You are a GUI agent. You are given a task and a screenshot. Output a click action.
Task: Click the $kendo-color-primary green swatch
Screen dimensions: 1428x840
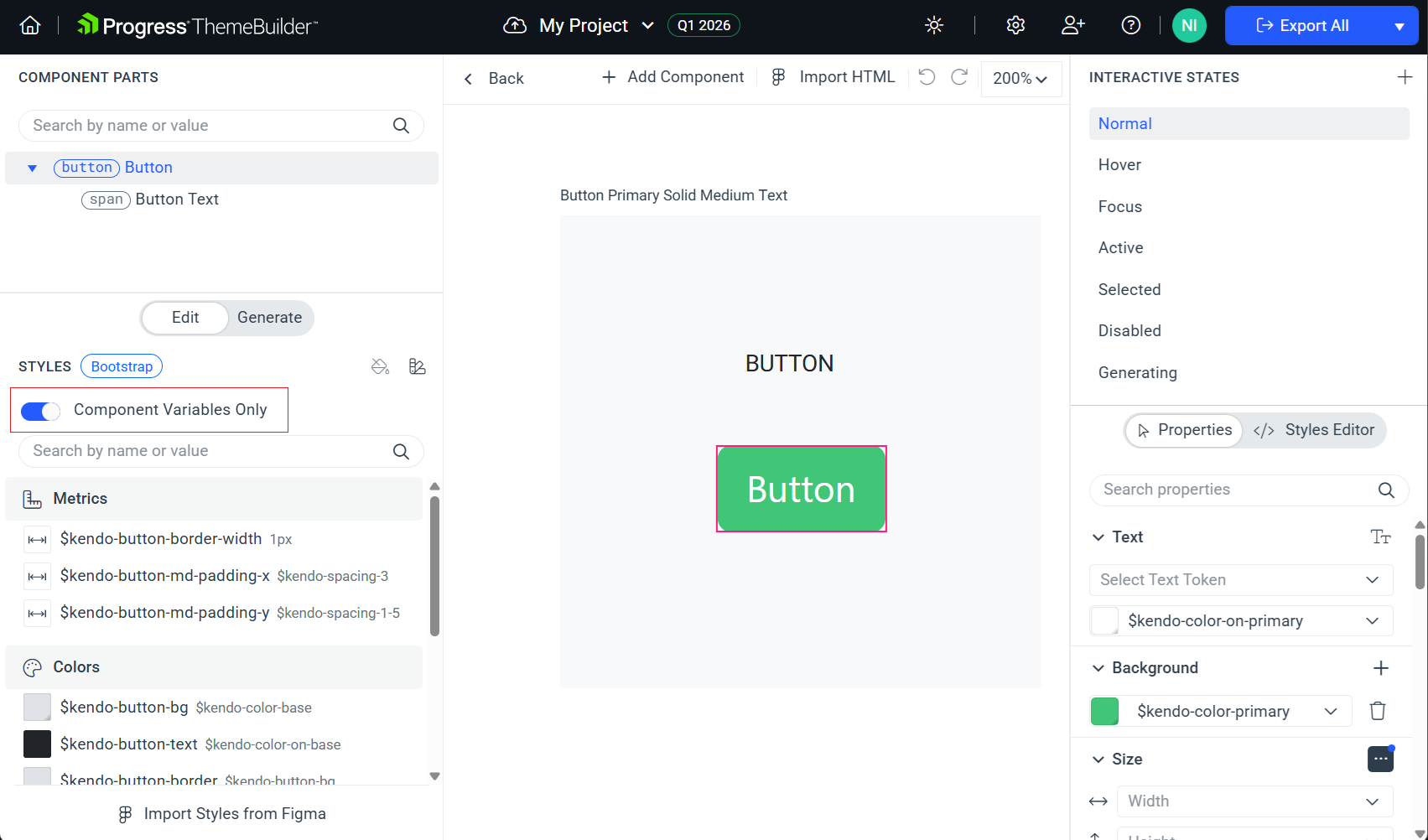(x=1104, y=712)
